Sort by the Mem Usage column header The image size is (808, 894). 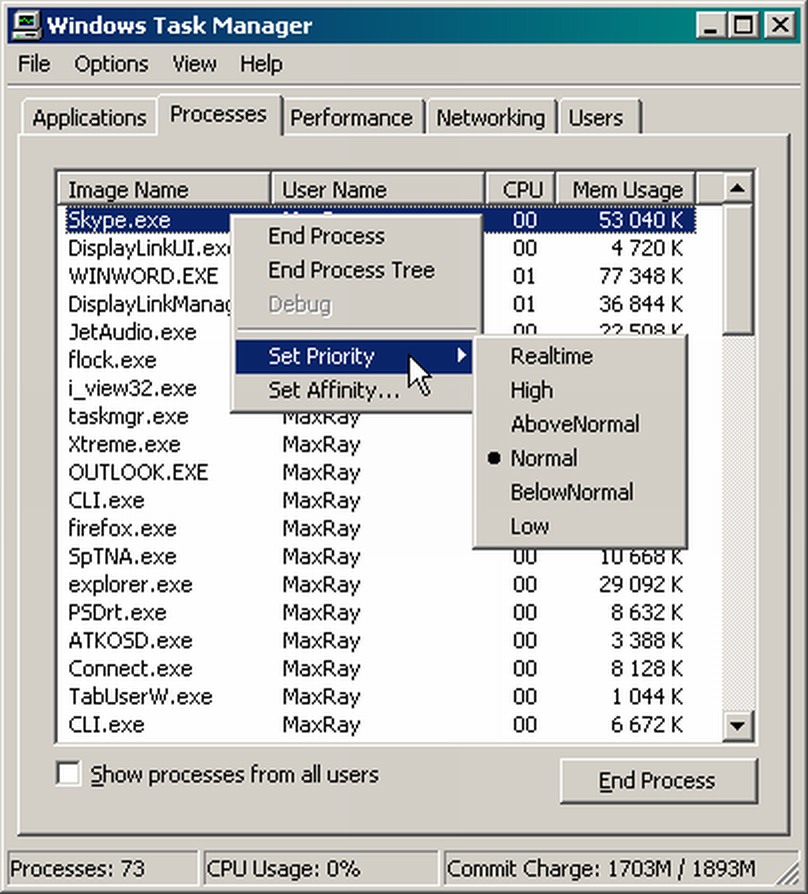626,190
